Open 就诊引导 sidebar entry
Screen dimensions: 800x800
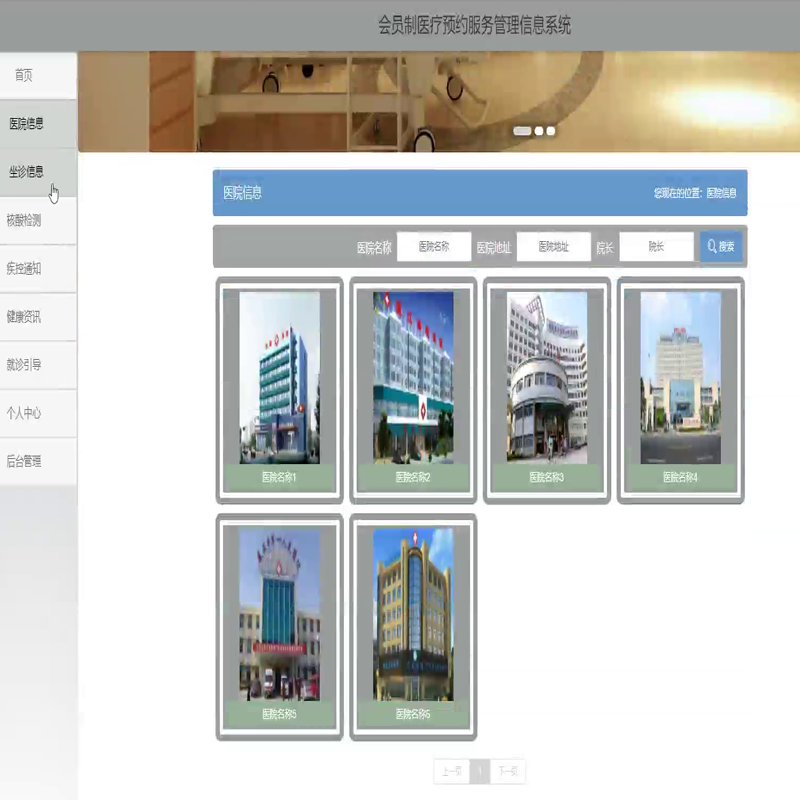[x=38, y=365]
